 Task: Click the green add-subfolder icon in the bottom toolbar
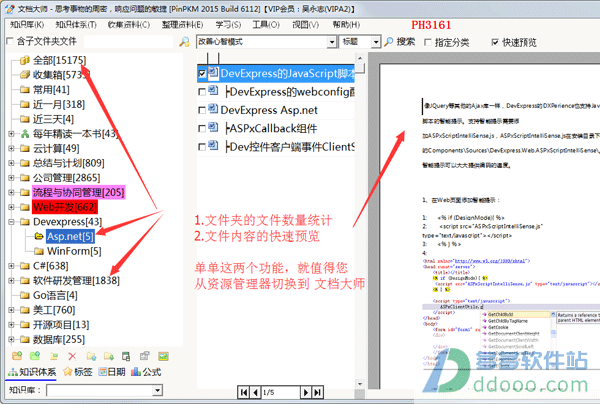coord(35,356)
